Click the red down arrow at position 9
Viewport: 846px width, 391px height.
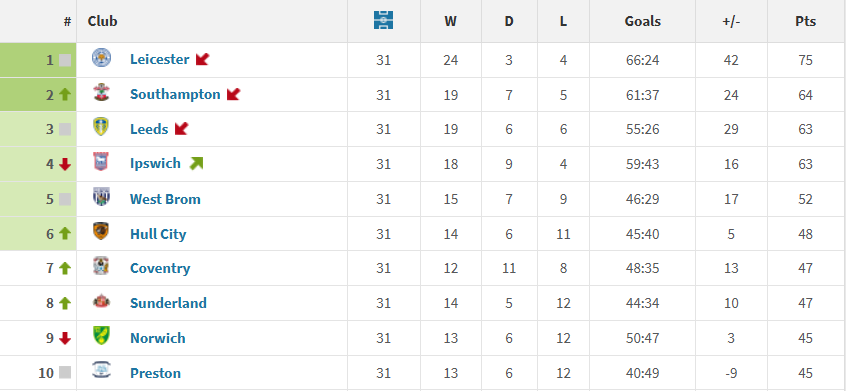65,338
